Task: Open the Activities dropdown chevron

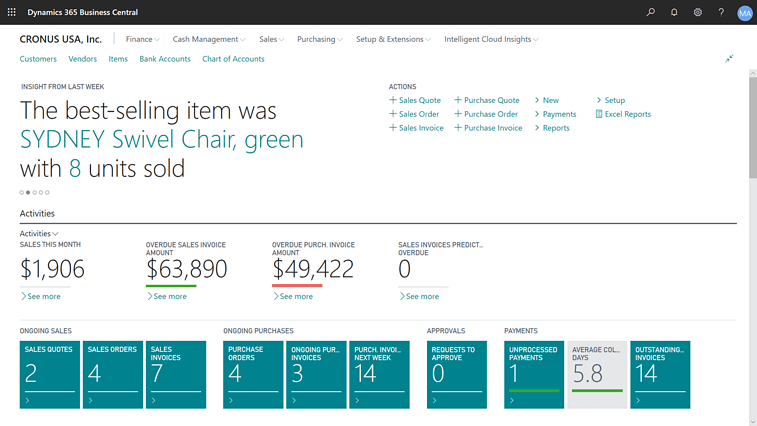Action: pos(55,234)
